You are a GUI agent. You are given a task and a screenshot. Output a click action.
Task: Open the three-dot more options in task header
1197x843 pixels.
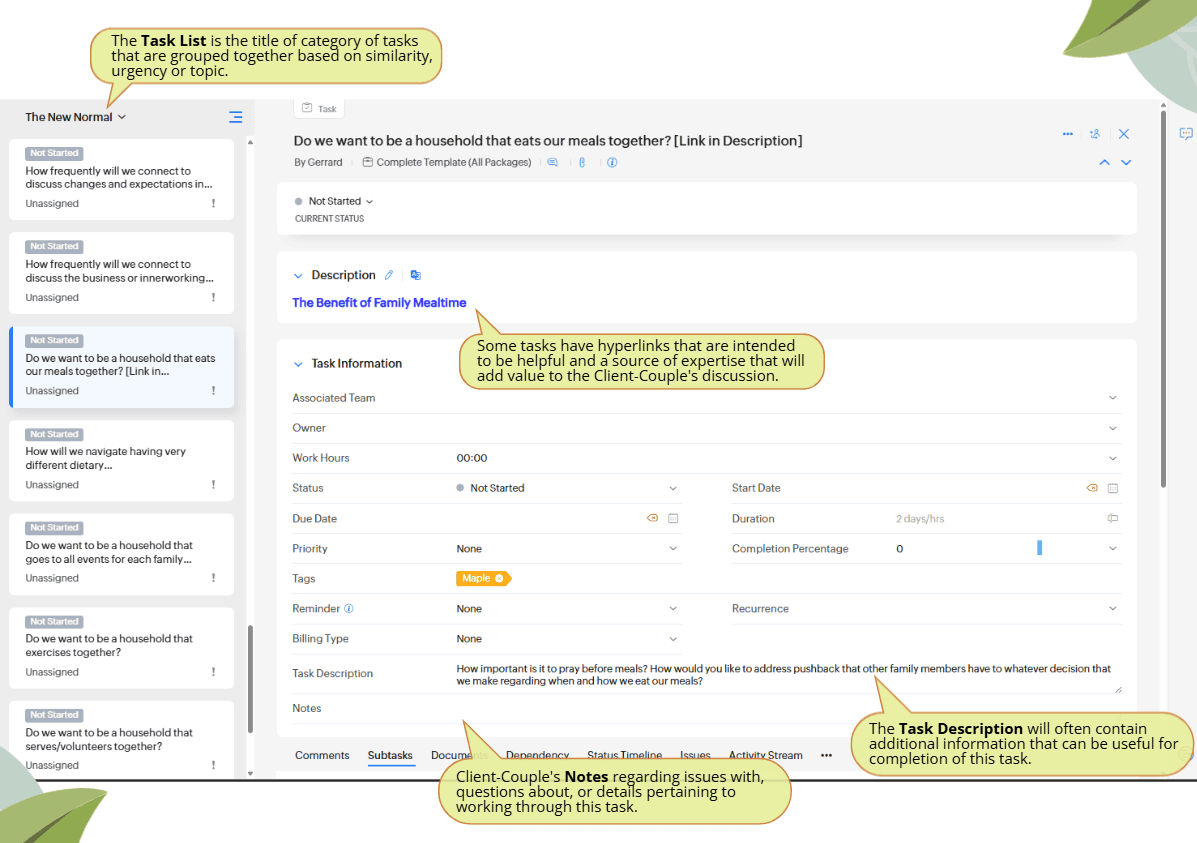[x=1067, y=134]
